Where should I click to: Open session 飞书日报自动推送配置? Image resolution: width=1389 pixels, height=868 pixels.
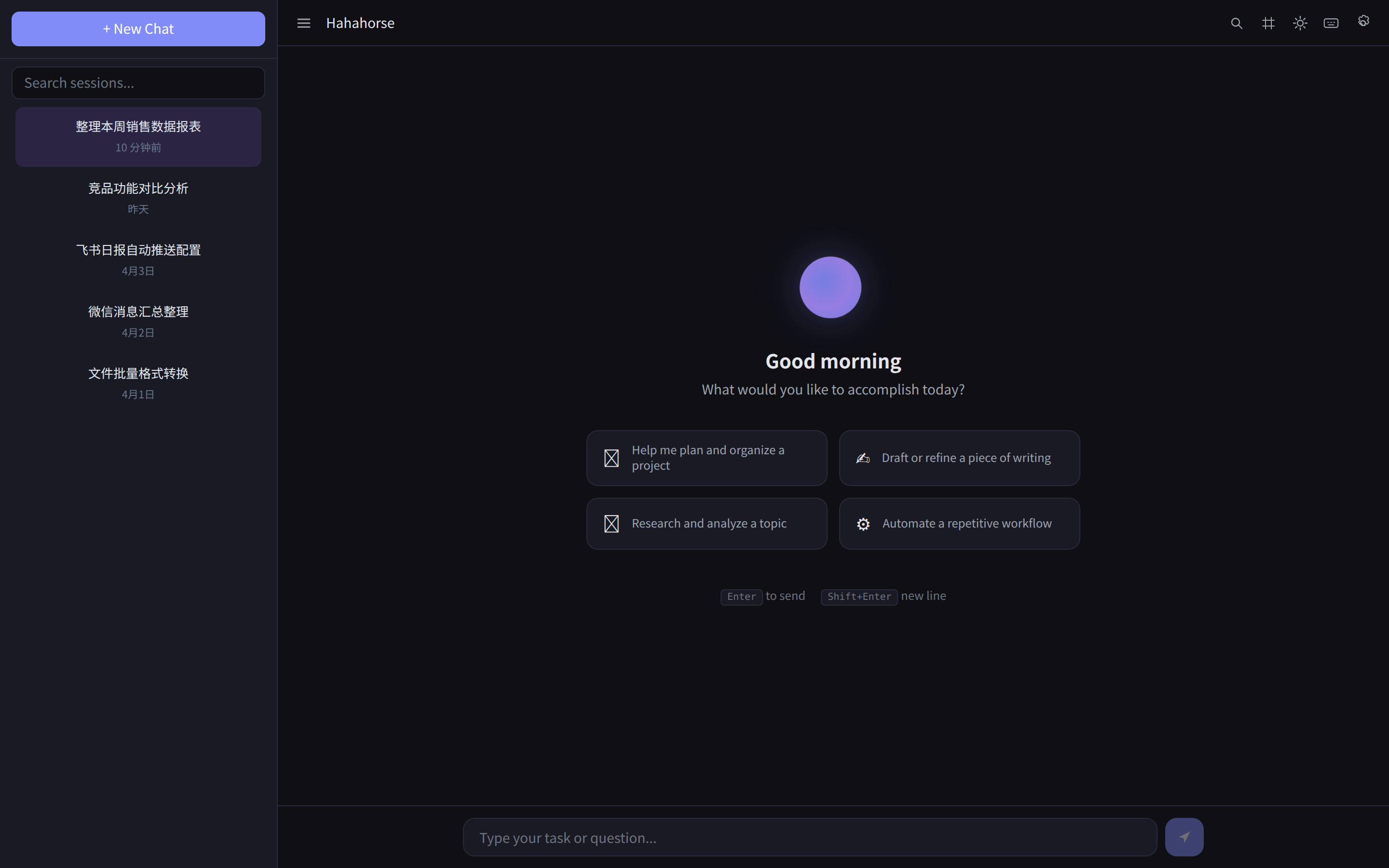(138, 259)
